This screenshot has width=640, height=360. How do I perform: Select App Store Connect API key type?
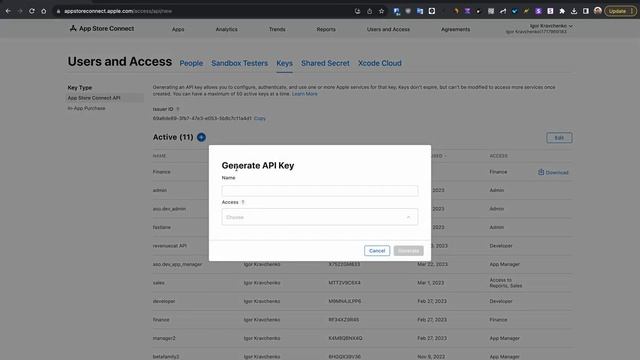[105, 98]
